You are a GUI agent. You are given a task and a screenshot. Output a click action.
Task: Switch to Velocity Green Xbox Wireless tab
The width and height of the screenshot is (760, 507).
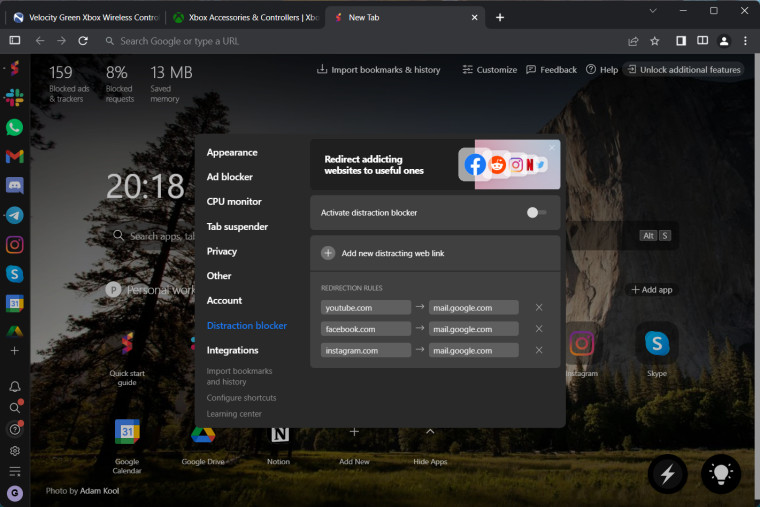coord(85,17)
